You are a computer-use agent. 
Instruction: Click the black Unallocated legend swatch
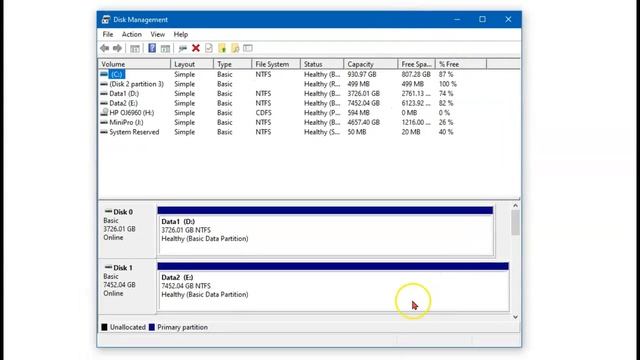point(104,327)
